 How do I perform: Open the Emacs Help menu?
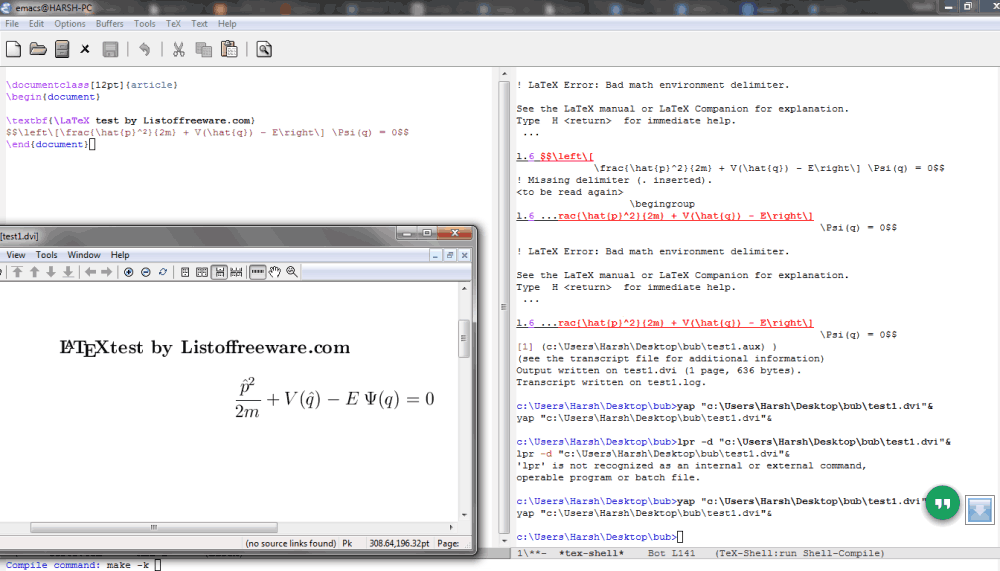227,24
